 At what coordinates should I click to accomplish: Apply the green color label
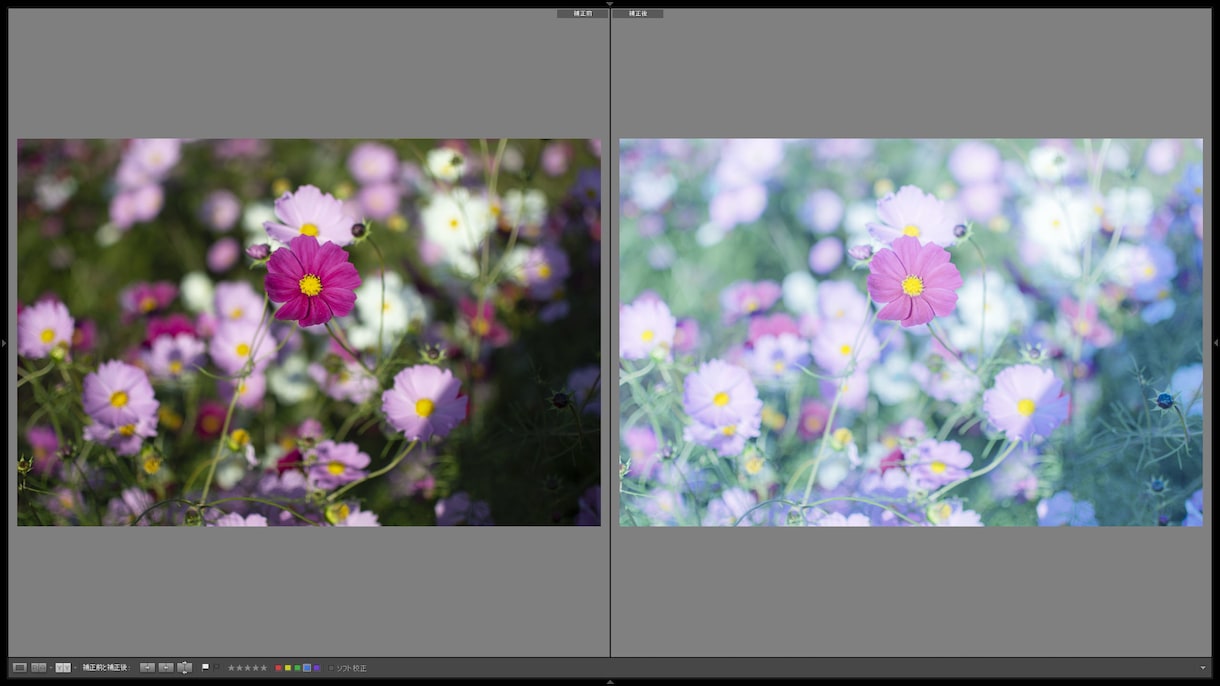pos(297,668)
